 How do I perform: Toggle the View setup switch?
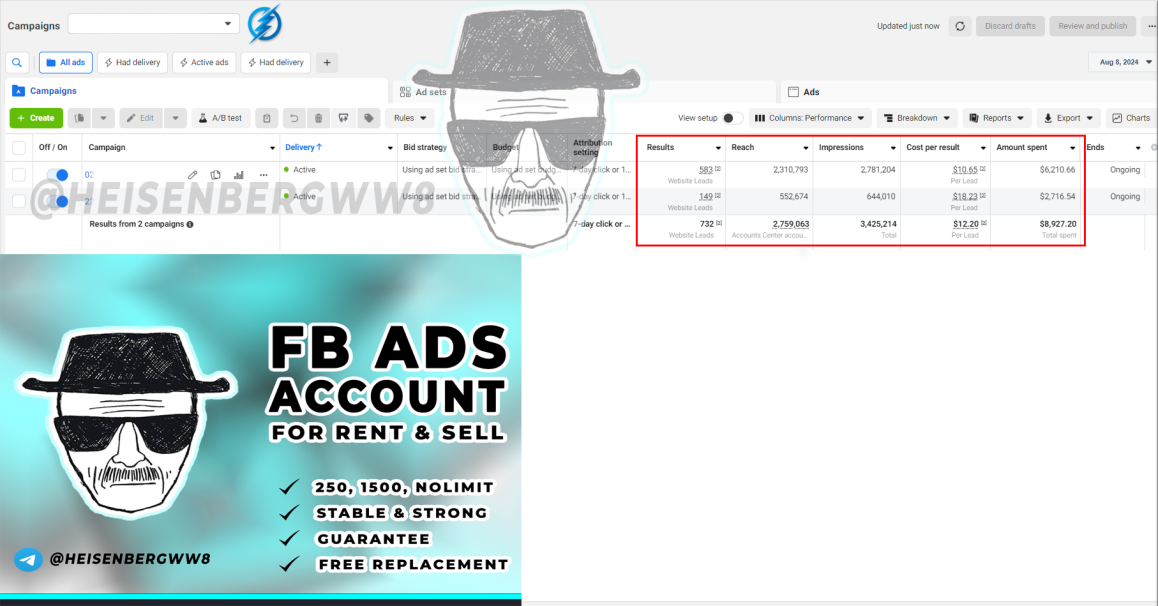tap(732, 118)
